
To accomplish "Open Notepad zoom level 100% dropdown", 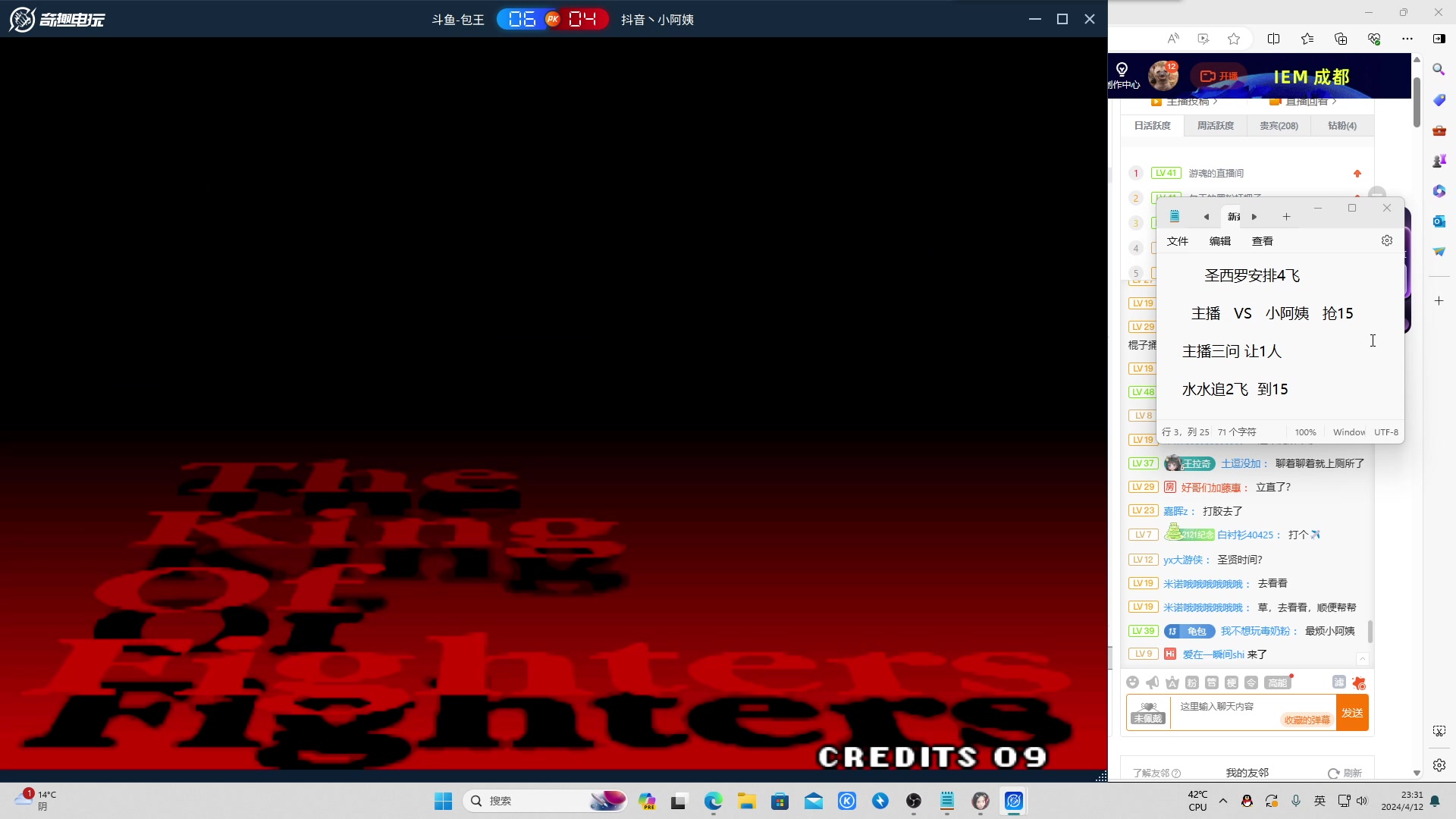I will tap(1305, 432).
